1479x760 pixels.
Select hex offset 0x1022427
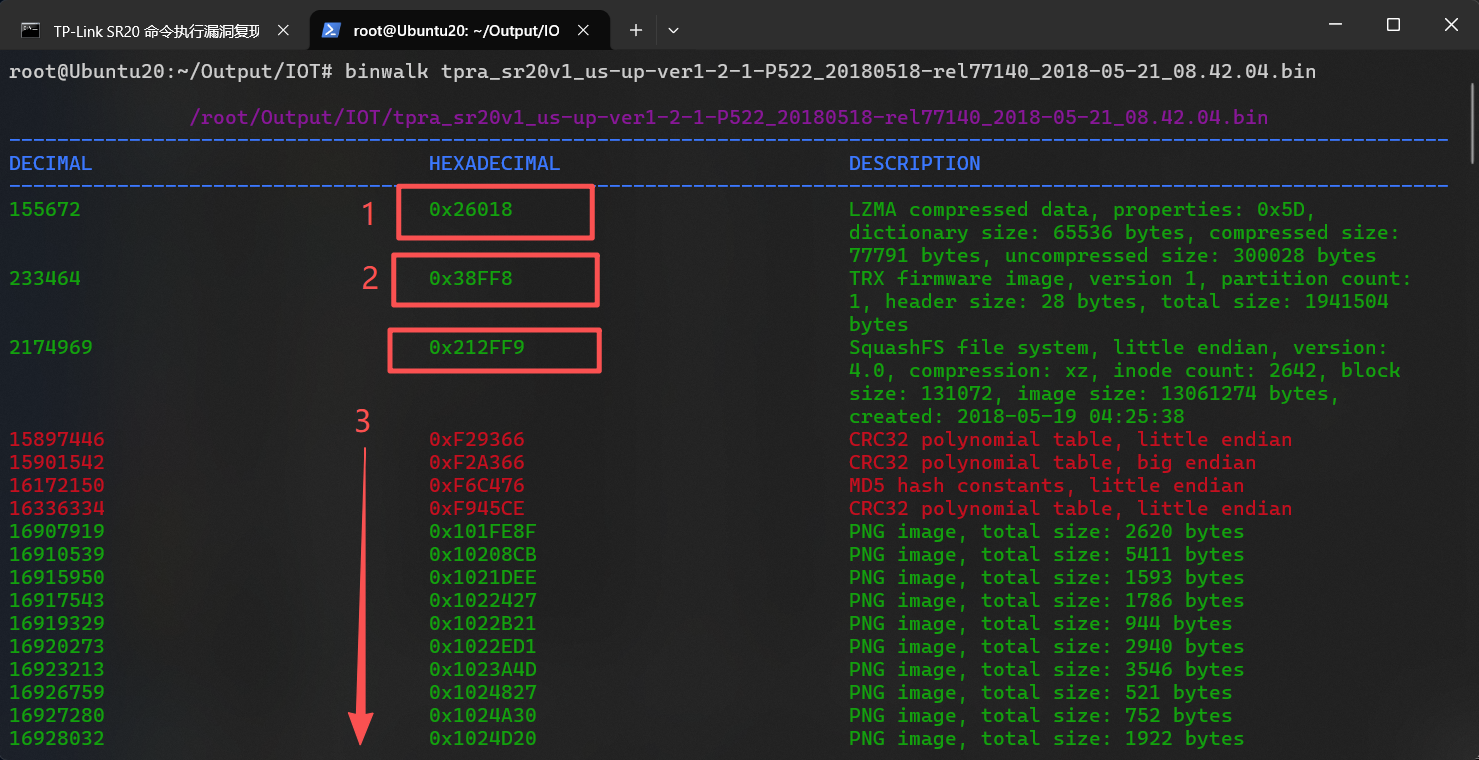click(x=483, y=600)
